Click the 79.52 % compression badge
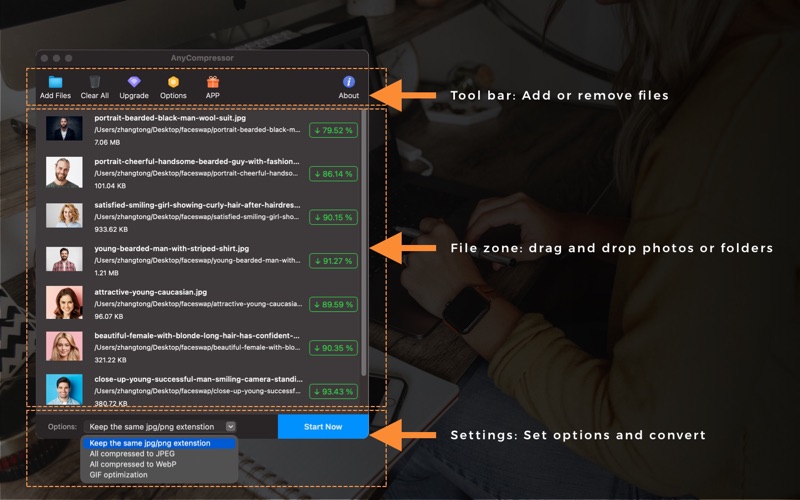 pyautogui.click(x=333, y=130)
